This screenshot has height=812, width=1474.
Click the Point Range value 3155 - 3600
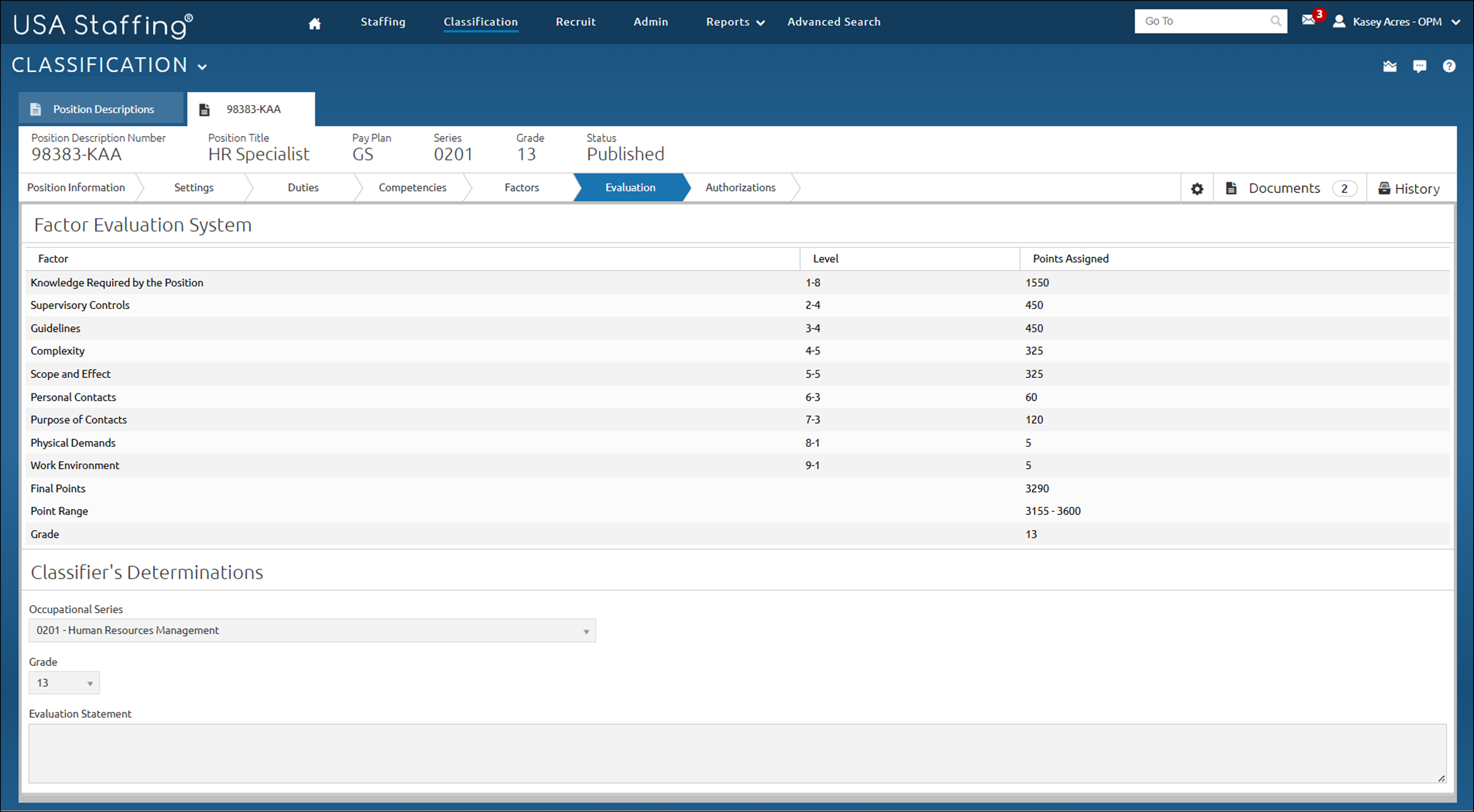[1053, 511]
